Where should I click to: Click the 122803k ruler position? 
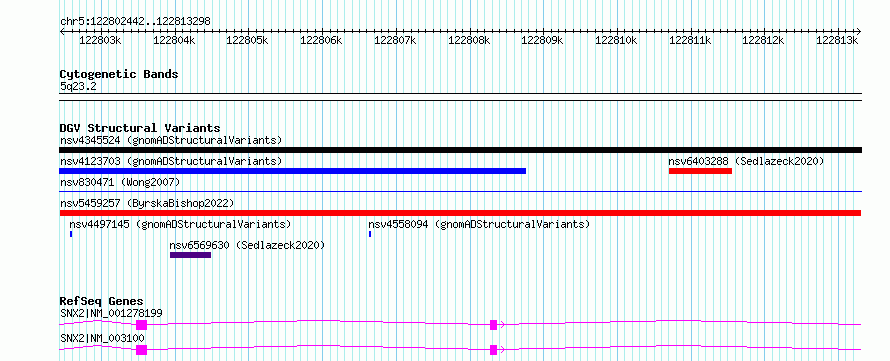point(100,40)
